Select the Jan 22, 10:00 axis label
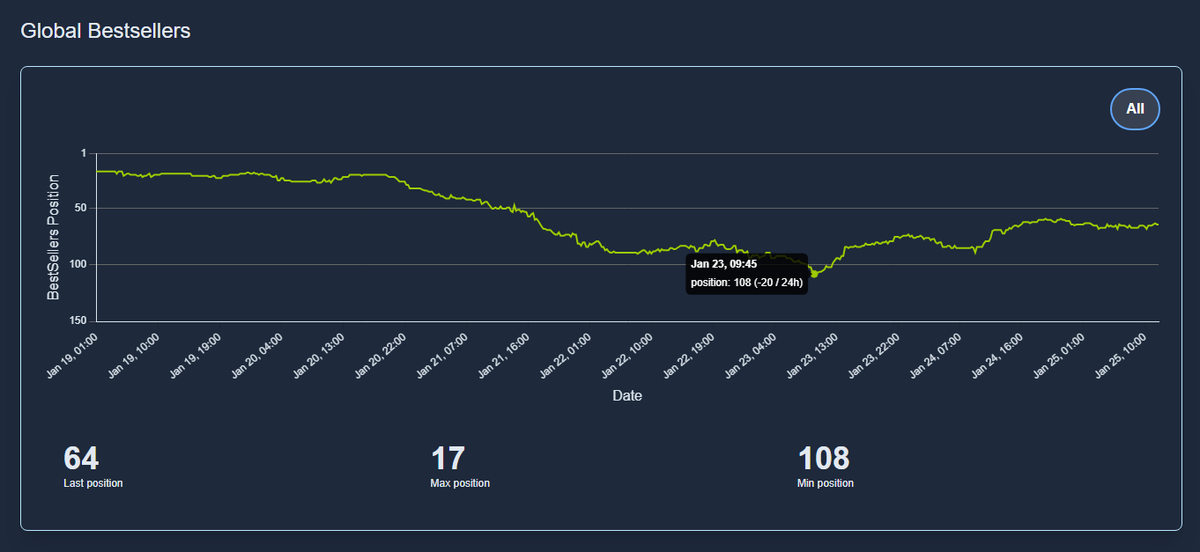The height and width of the screenshot is (552, 1200). [628, 354]
